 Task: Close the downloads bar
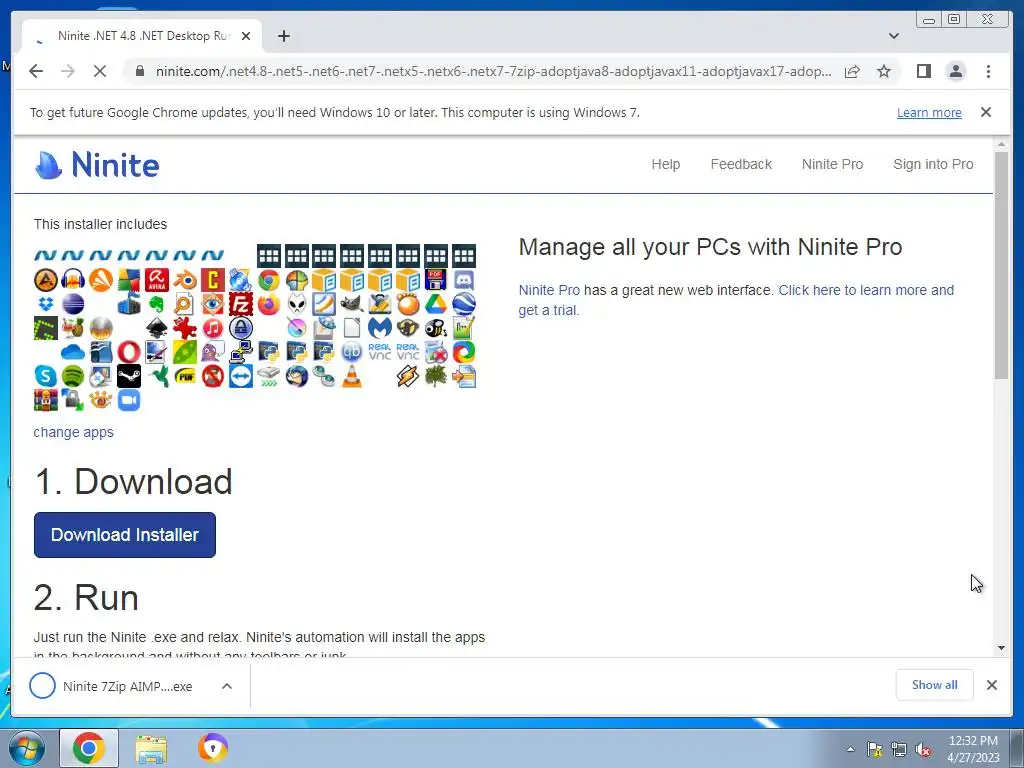[x=991, y=684]
